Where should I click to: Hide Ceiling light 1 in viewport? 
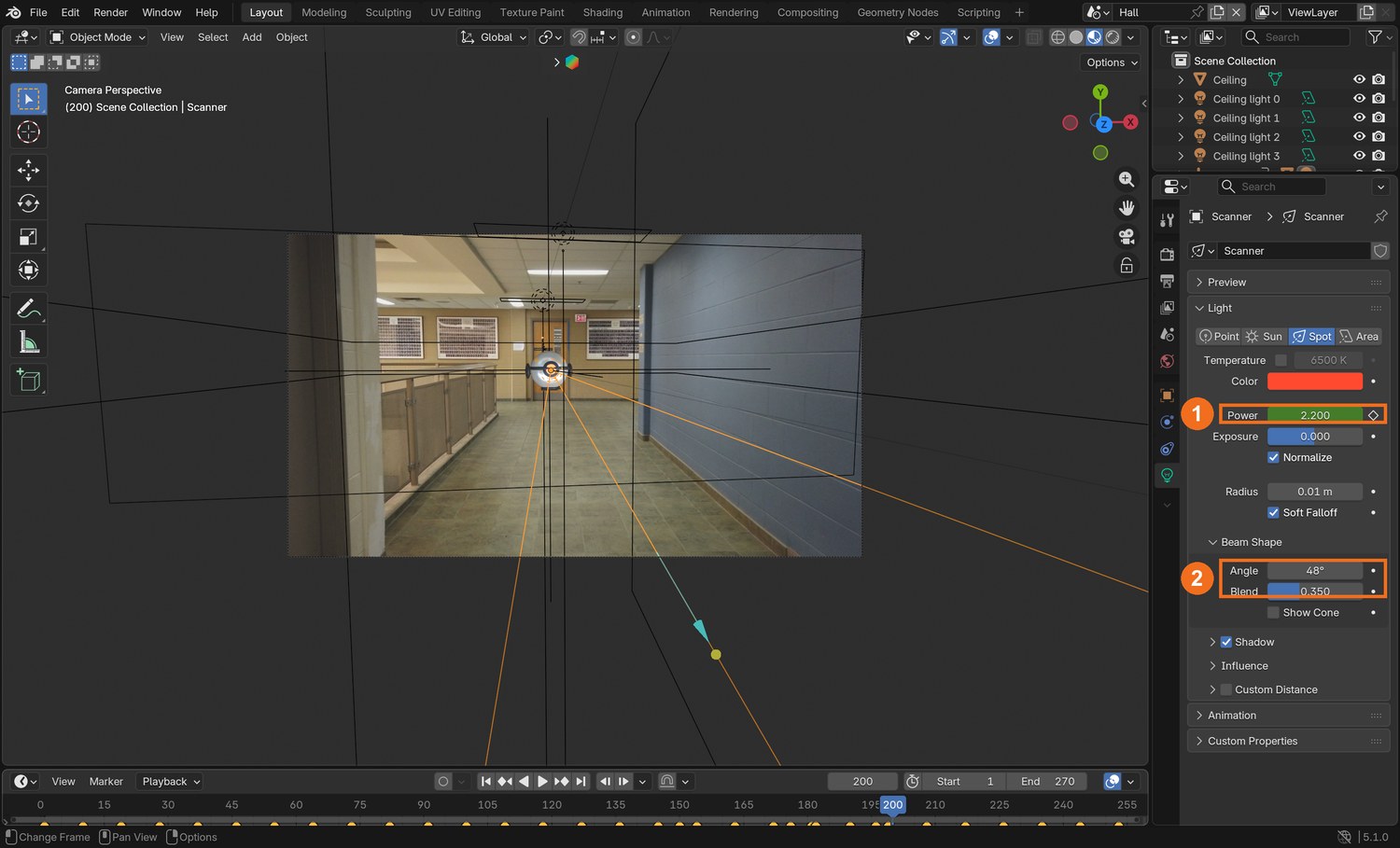pyautogui.click(x=1359, y=118)
